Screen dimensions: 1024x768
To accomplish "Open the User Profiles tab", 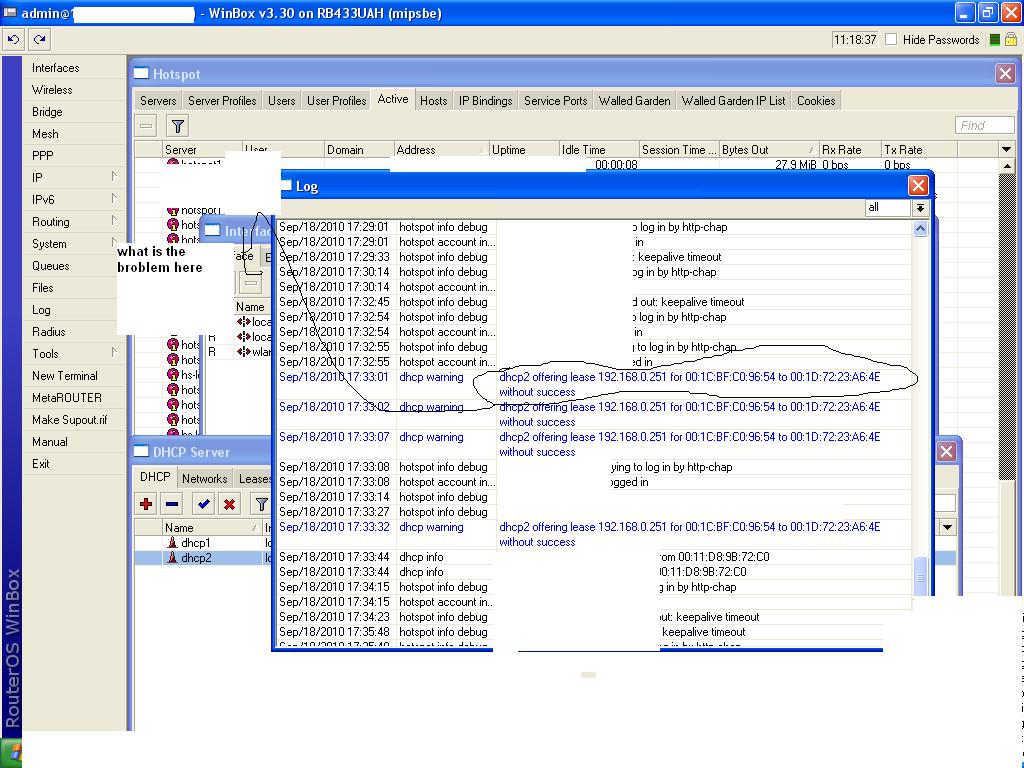I will pyautogui.click(x=336, y=101).
